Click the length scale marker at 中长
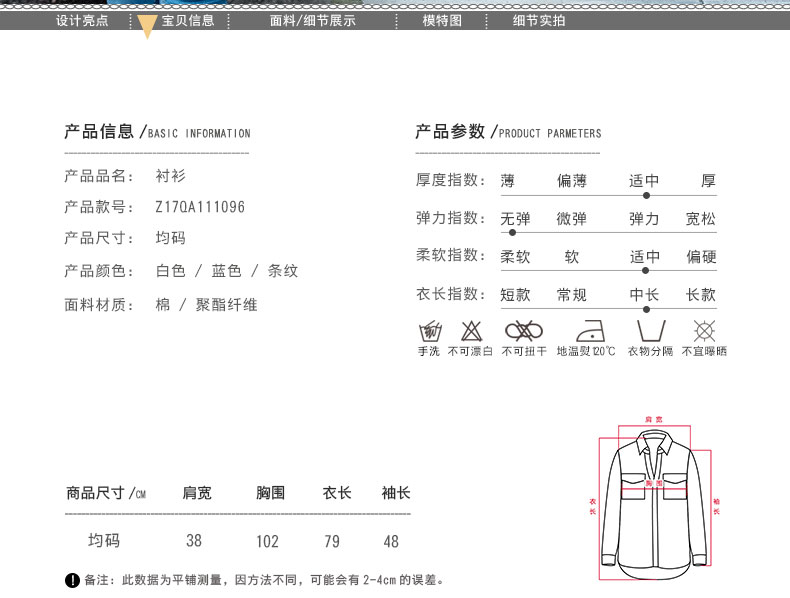 [645, 308]
